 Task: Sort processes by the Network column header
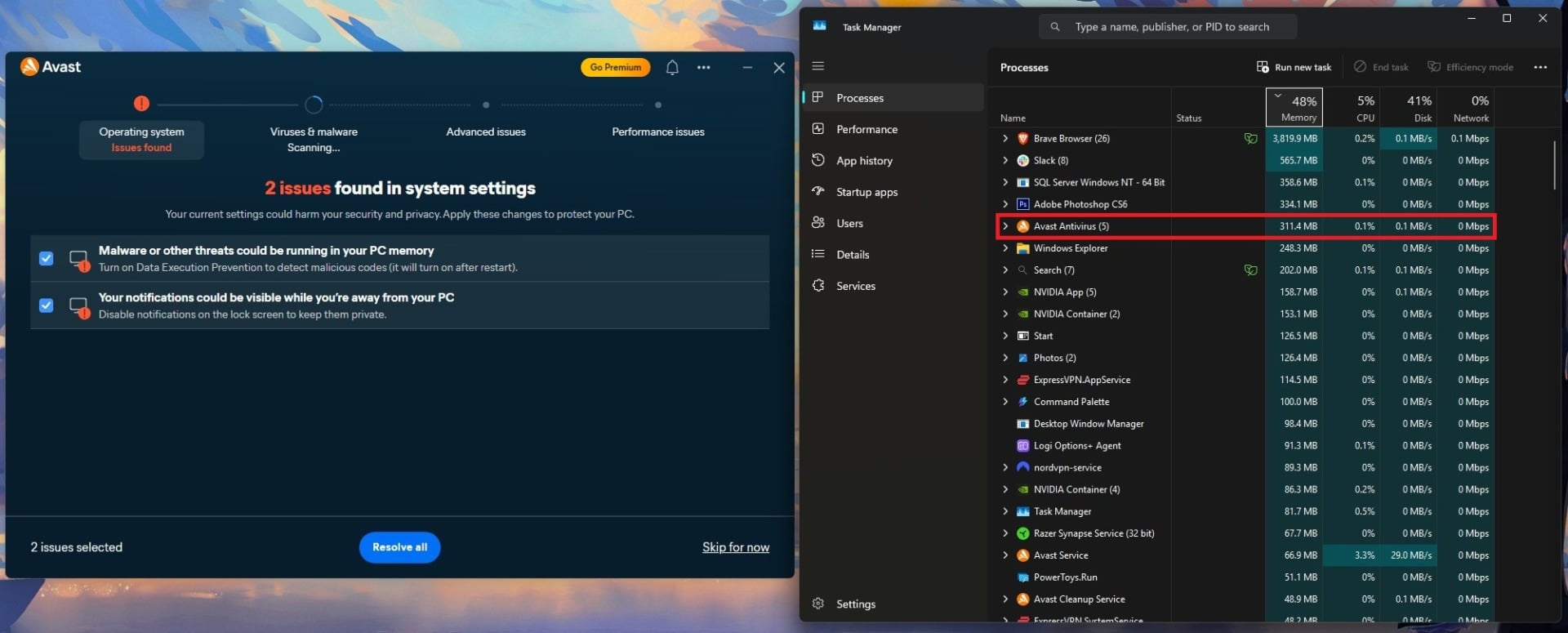(1466, 107)
